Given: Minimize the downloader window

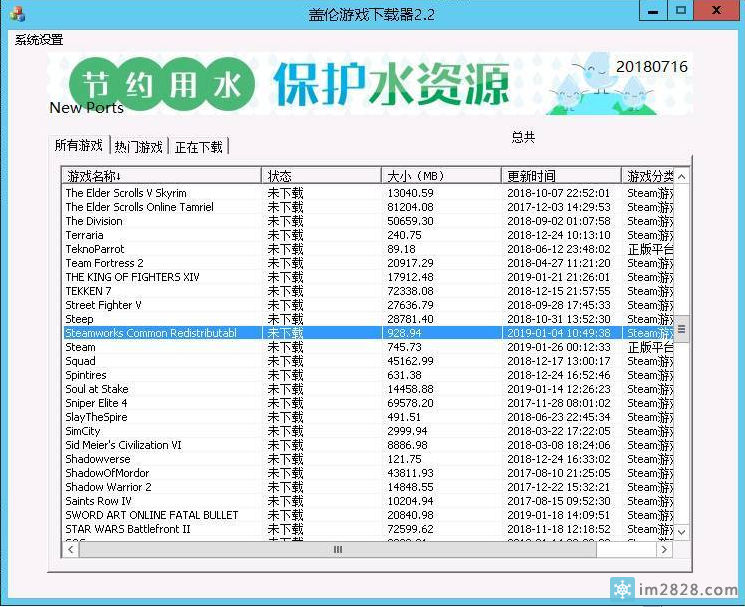Looking at the screenshot, I should tap(653, 11).
